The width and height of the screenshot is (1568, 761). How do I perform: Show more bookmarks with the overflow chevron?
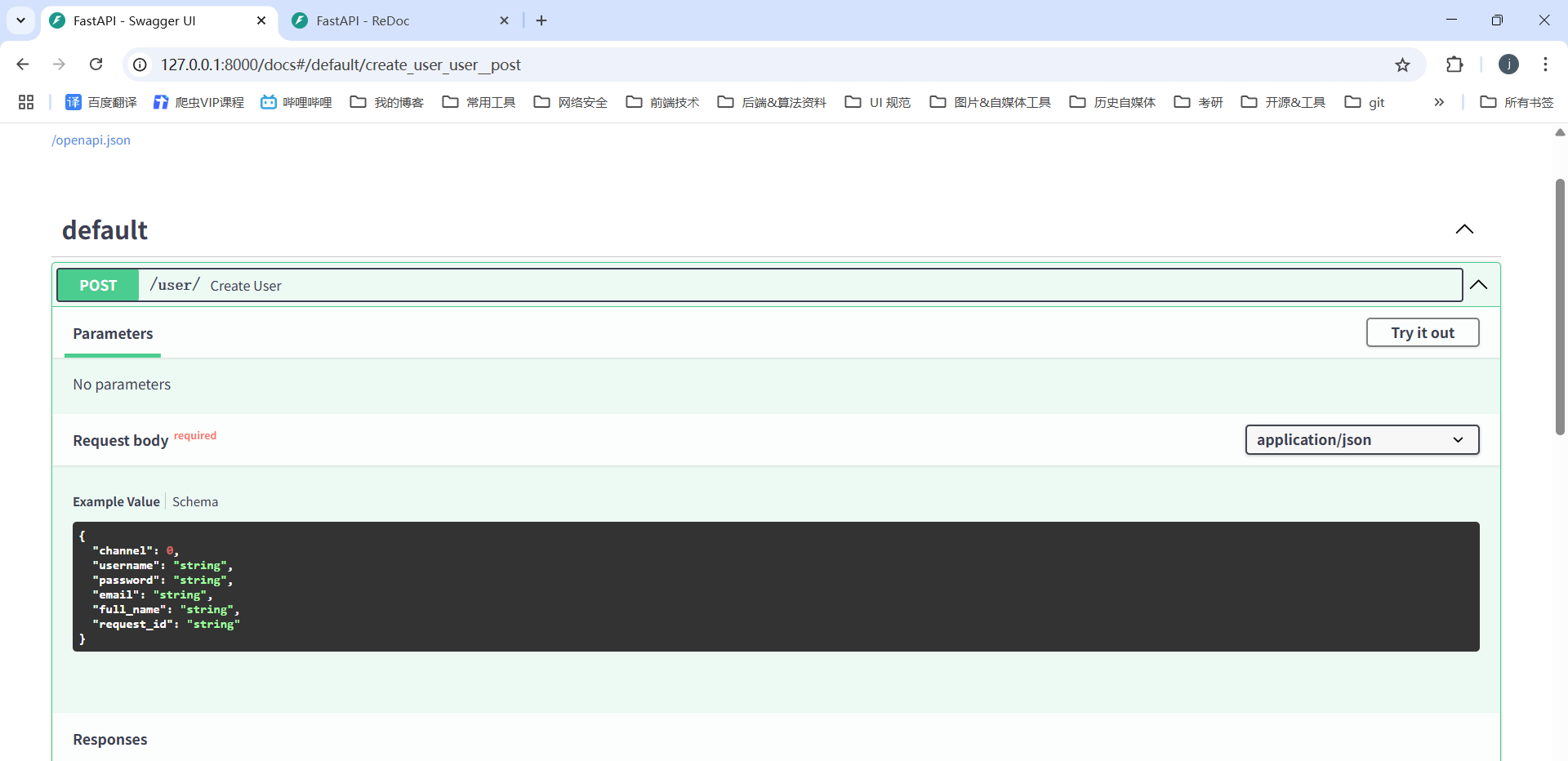coord(1439,102)
